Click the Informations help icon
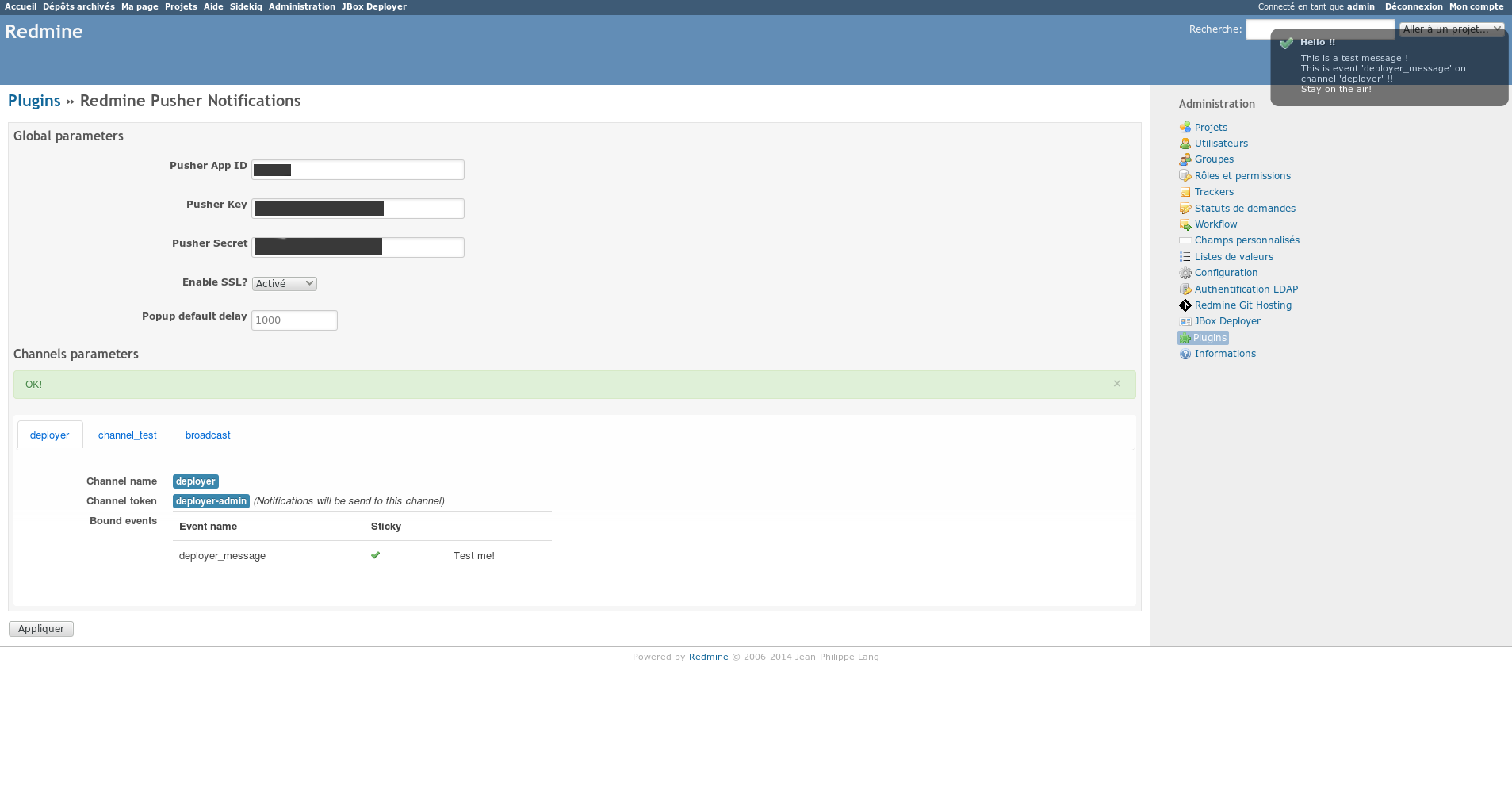 tap(1185, 354)
